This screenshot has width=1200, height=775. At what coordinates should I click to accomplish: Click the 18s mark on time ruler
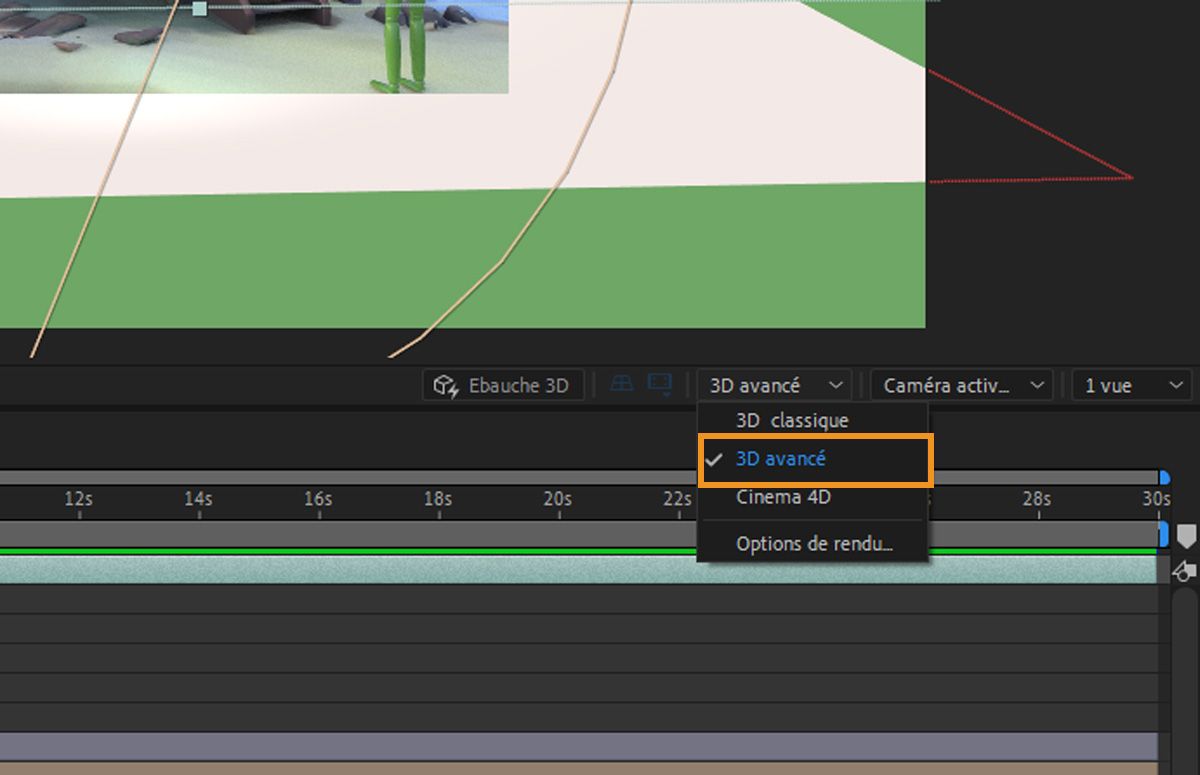[x=438, y=498]
